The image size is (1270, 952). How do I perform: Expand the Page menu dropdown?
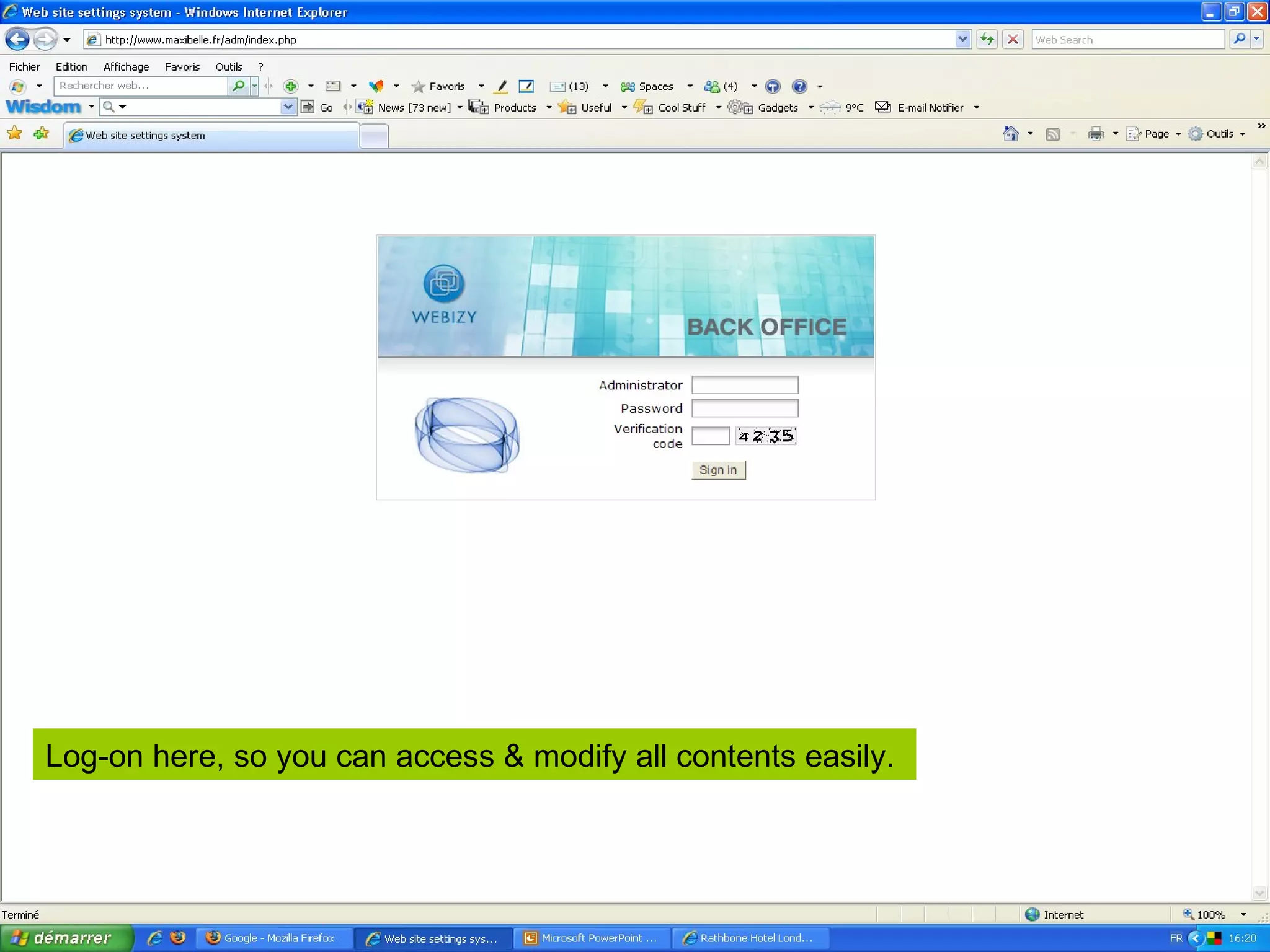tap(1178, 134)
